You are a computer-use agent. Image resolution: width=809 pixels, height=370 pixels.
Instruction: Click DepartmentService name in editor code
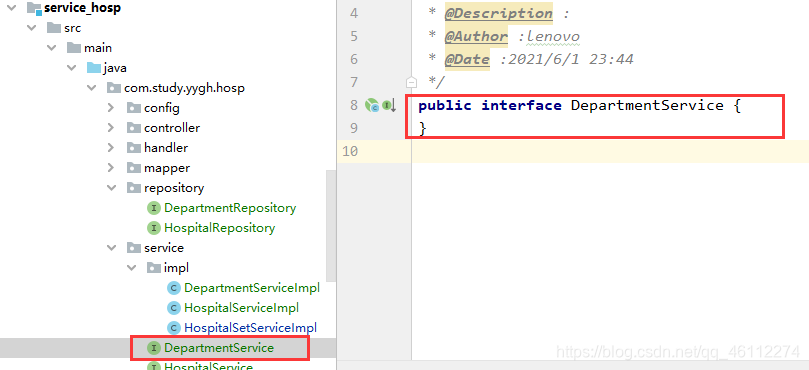click(647, 106)
